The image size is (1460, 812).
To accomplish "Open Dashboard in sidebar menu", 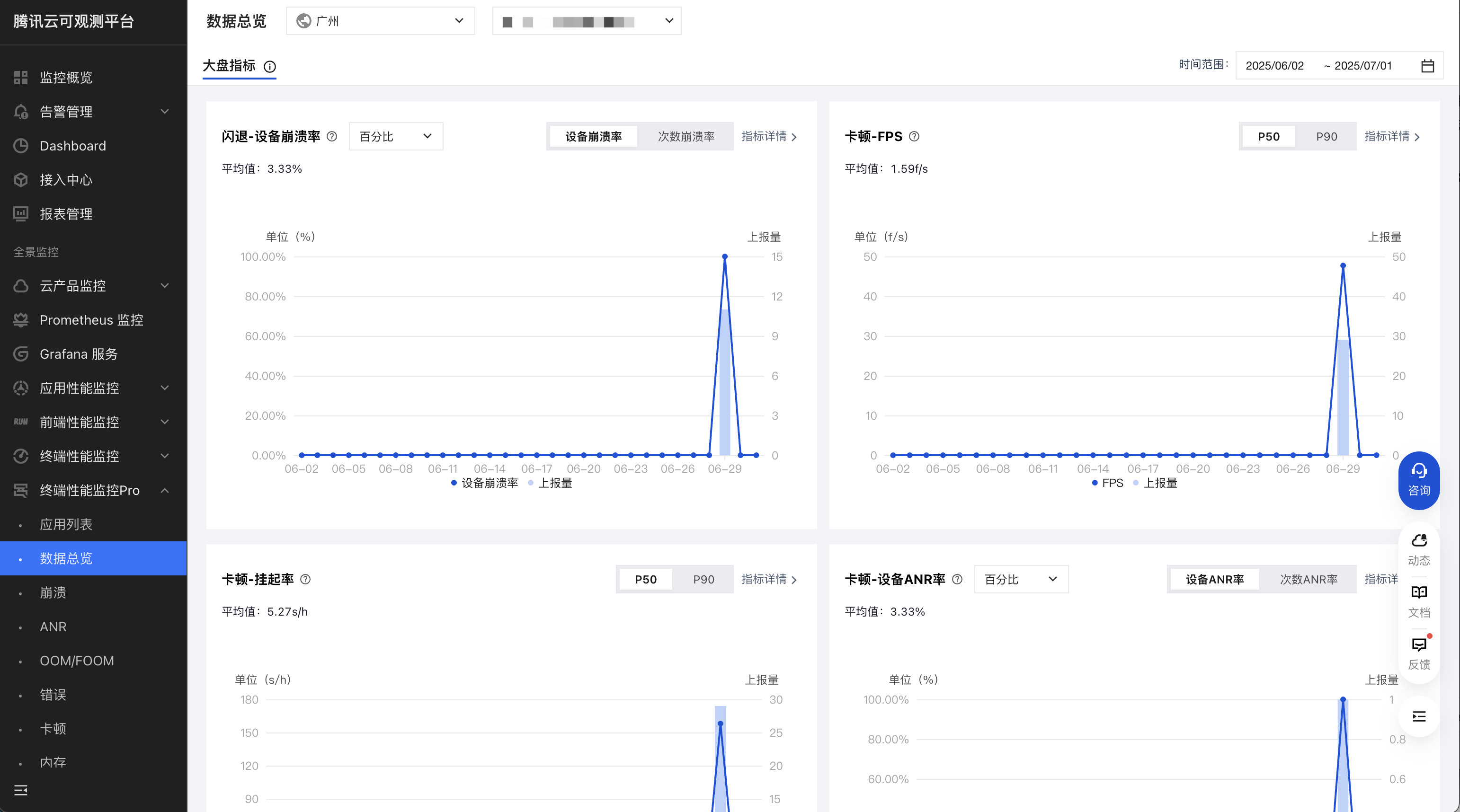I will pos(72,146).
